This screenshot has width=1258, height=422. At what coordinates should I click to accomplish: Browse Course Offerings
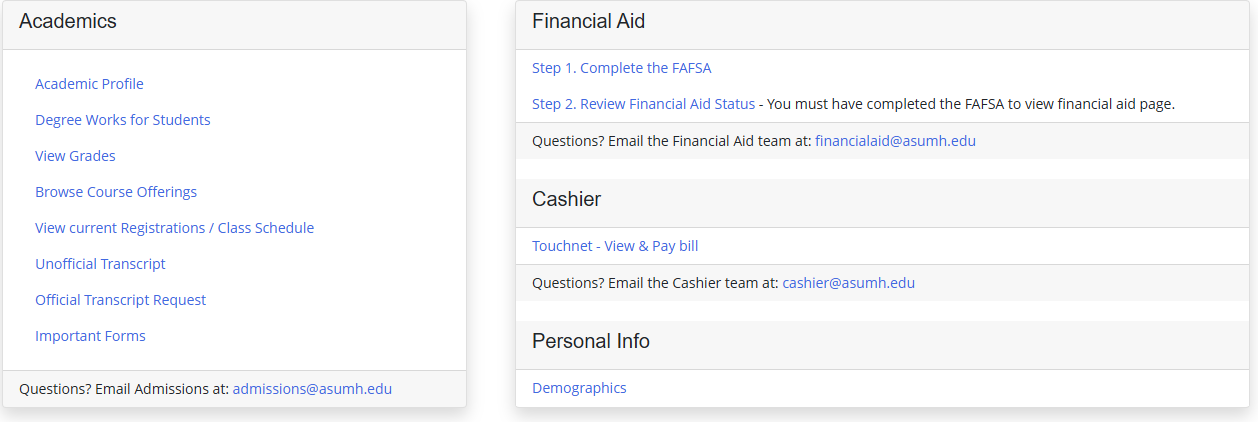[116, 192]
